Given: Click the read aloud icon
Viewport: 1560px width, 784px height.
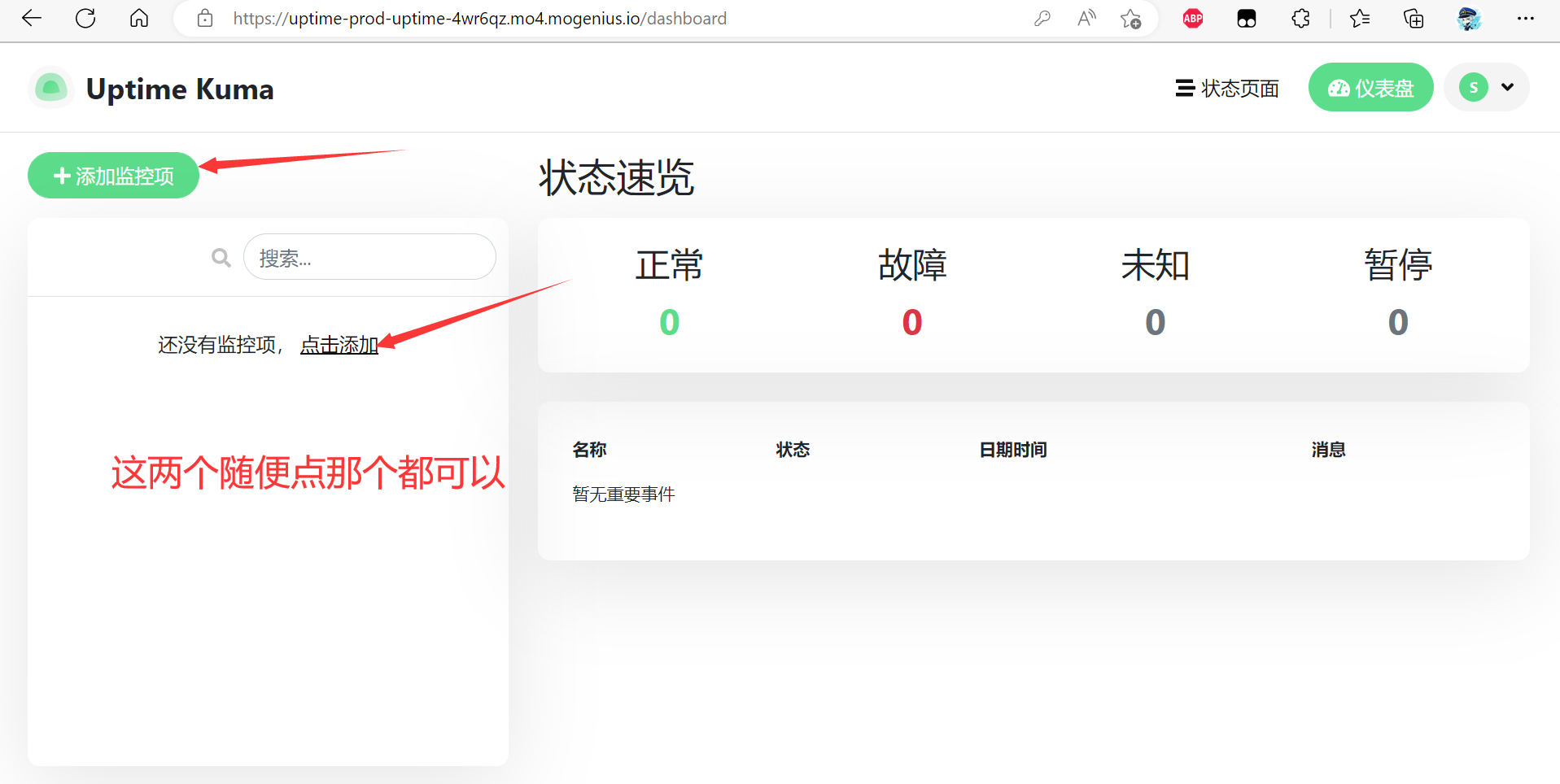Looking at the screenshot, I should point(1086,18).
